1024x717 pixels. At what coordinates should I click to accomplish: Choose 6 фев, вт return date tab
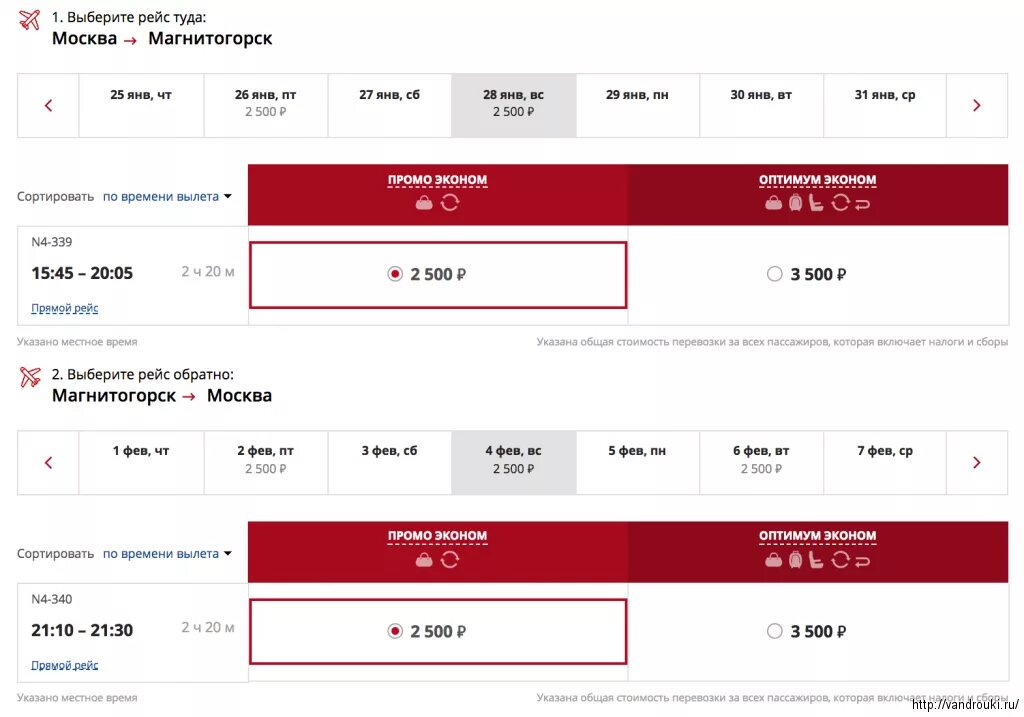tap(761, 462)
